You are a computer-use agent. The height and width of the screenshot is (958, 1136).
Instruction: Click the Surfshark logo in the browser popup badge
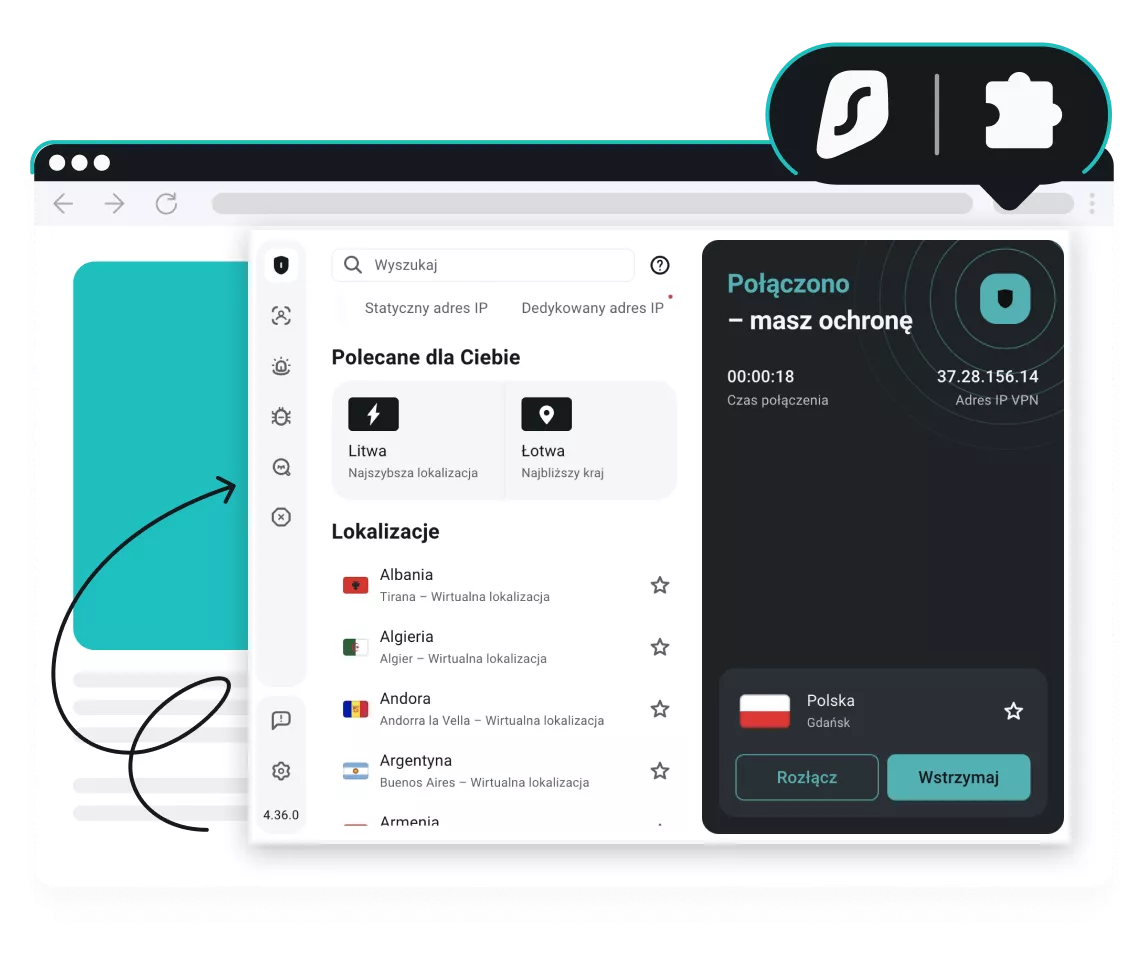pos(851,113)
